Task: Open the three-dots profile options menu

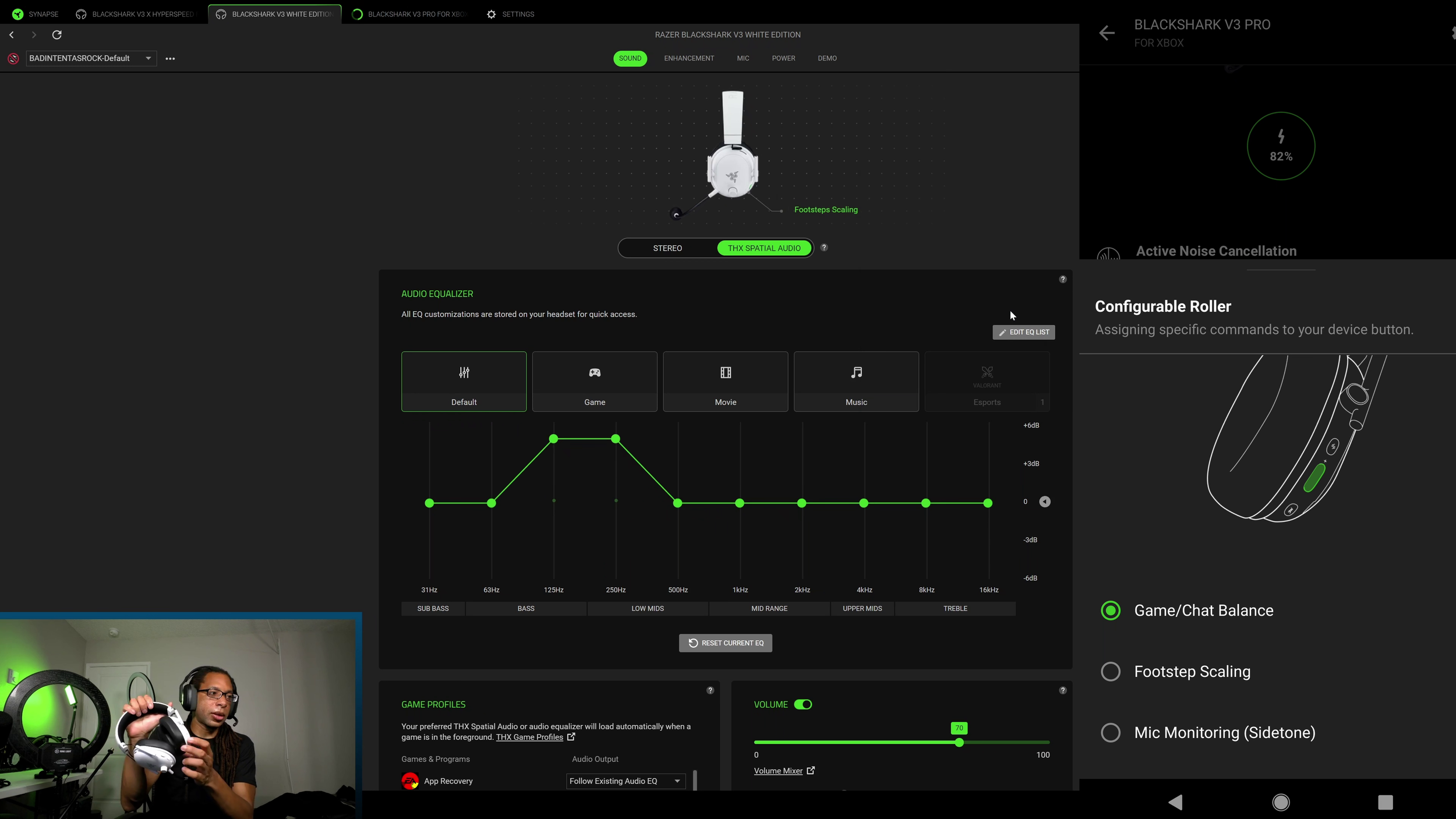Action: point(170,58)
